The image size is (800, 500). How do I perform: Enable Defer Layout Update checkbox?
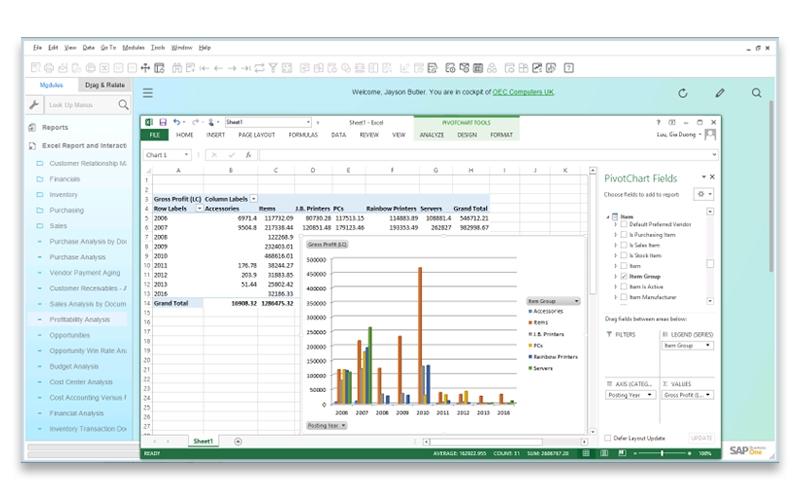(608, 438)
